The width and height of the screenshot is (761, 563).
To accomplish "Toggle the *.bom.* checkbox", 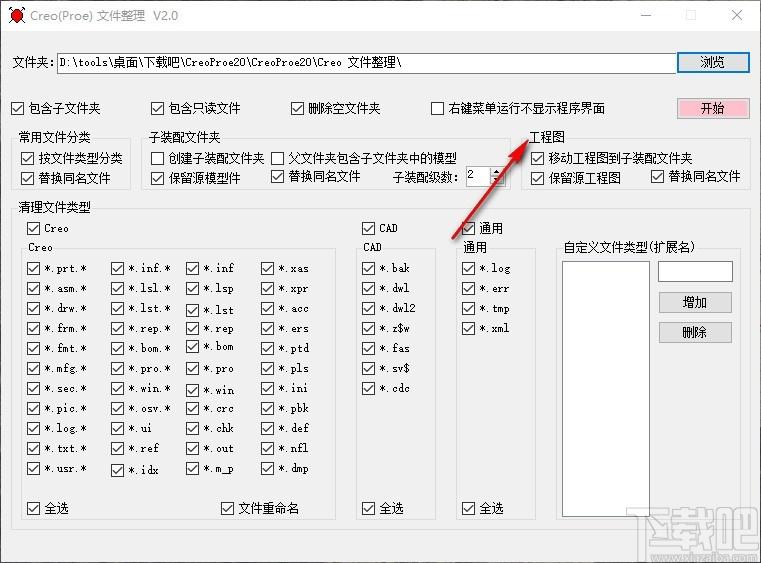I will [x=117, y=348].
